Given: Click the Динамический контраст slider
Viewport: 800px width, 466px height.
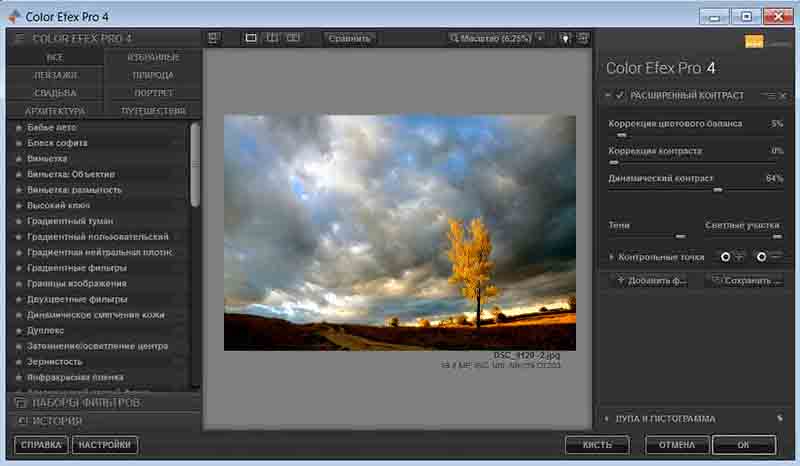Looking at the screenshot, I should [x=695, y=190].
